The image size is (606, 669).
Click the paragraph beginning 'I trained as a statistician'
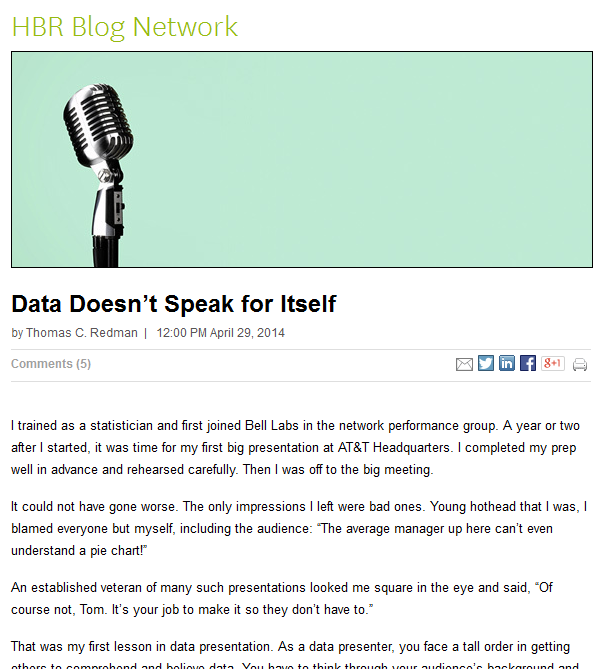pos(295,448)
